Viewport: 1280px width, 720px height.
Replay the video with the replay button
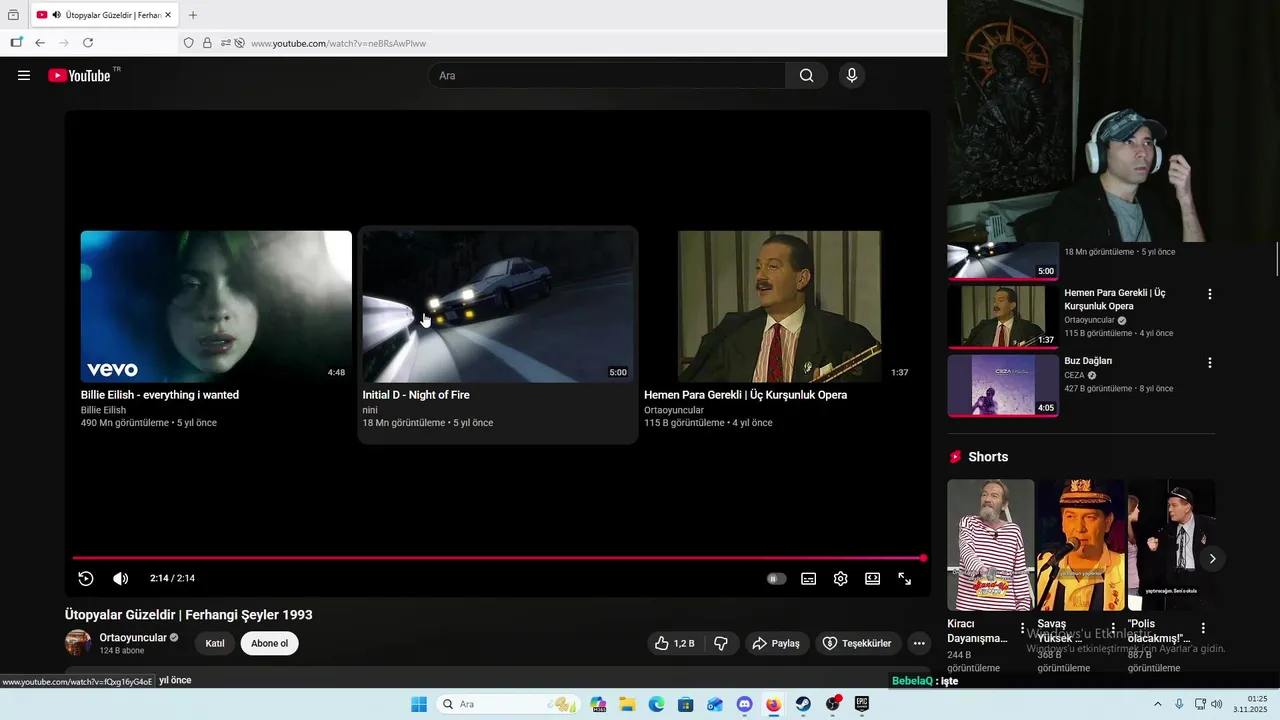(x=86, y=578)
